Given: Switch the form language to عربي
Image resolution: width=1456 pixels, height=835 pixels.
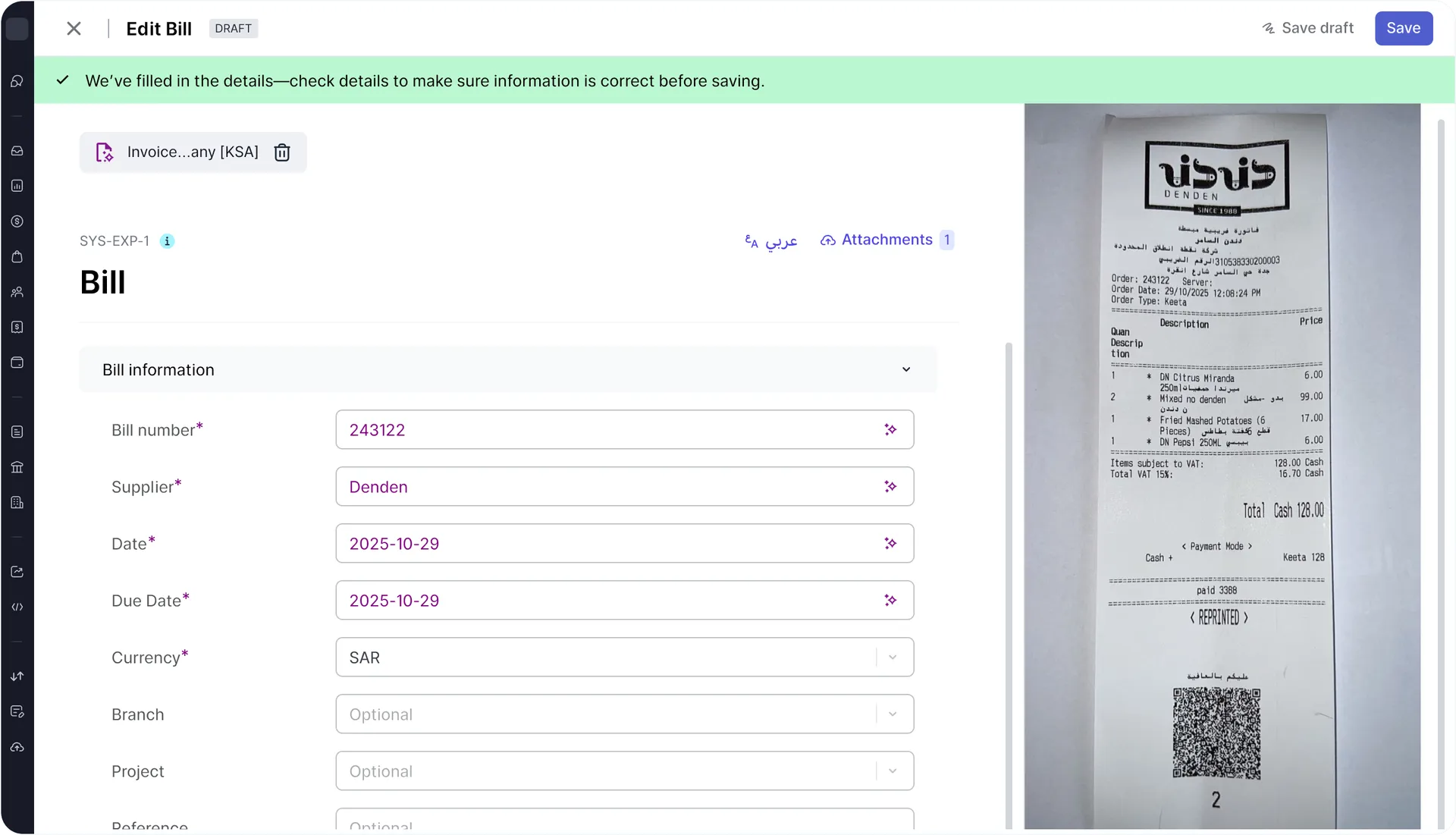Looking at the screenshot, I should pyautogui.click(x=771, y=241).
